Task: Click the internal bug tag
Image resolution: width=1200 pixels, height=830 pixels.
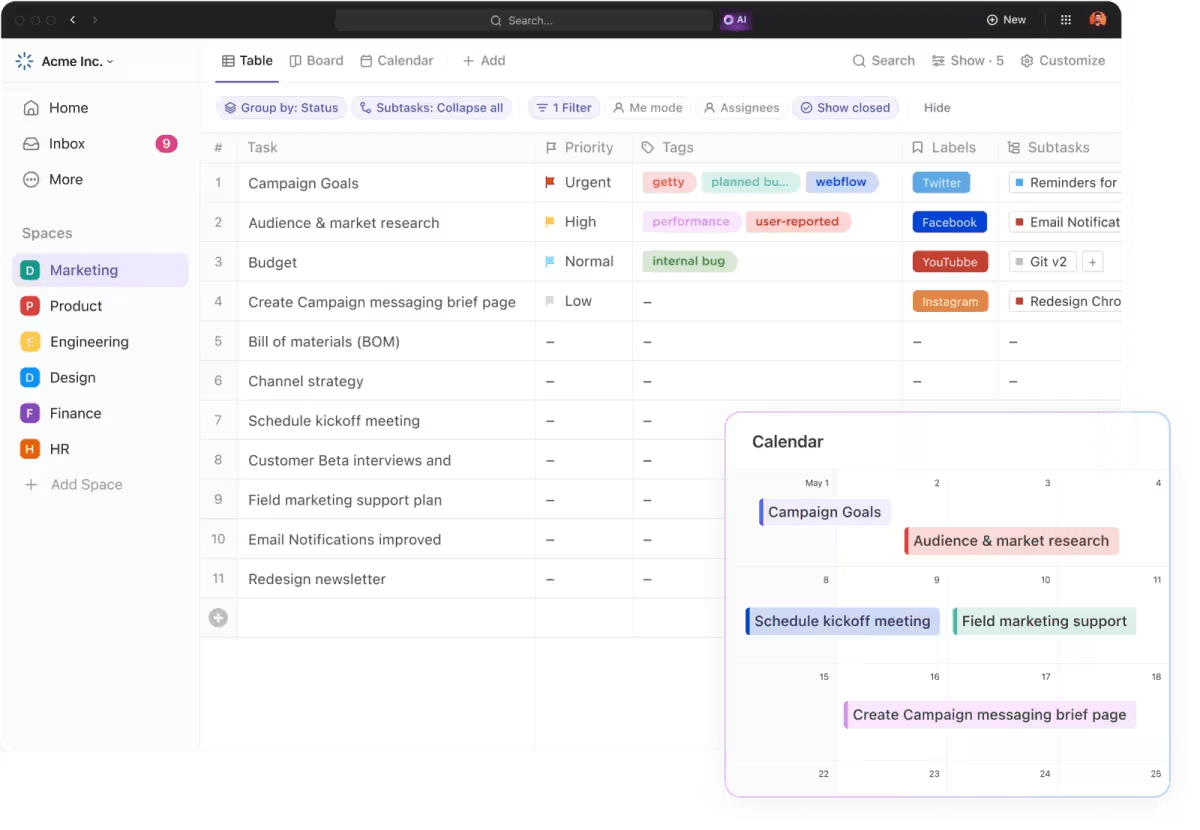Action: point(689,261)
